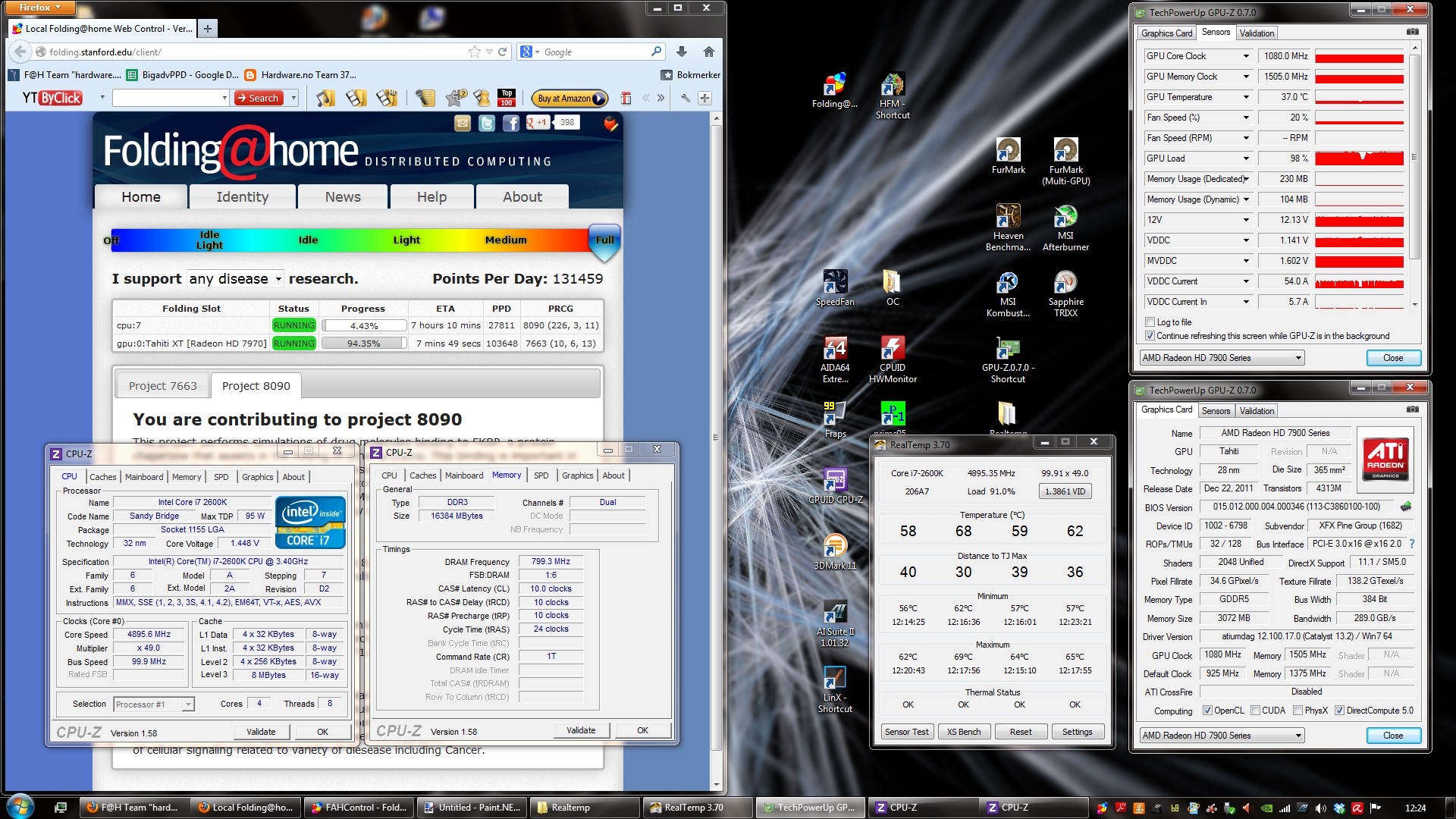Click the Twitter share icon on Folding page

tap(487, 123)
